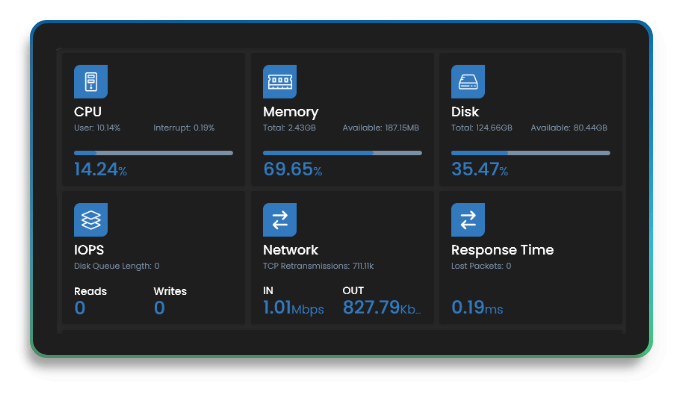Select the Response Time card title
Image resolution: width=683 pixels, height=398 pixels.
[502, 250]
